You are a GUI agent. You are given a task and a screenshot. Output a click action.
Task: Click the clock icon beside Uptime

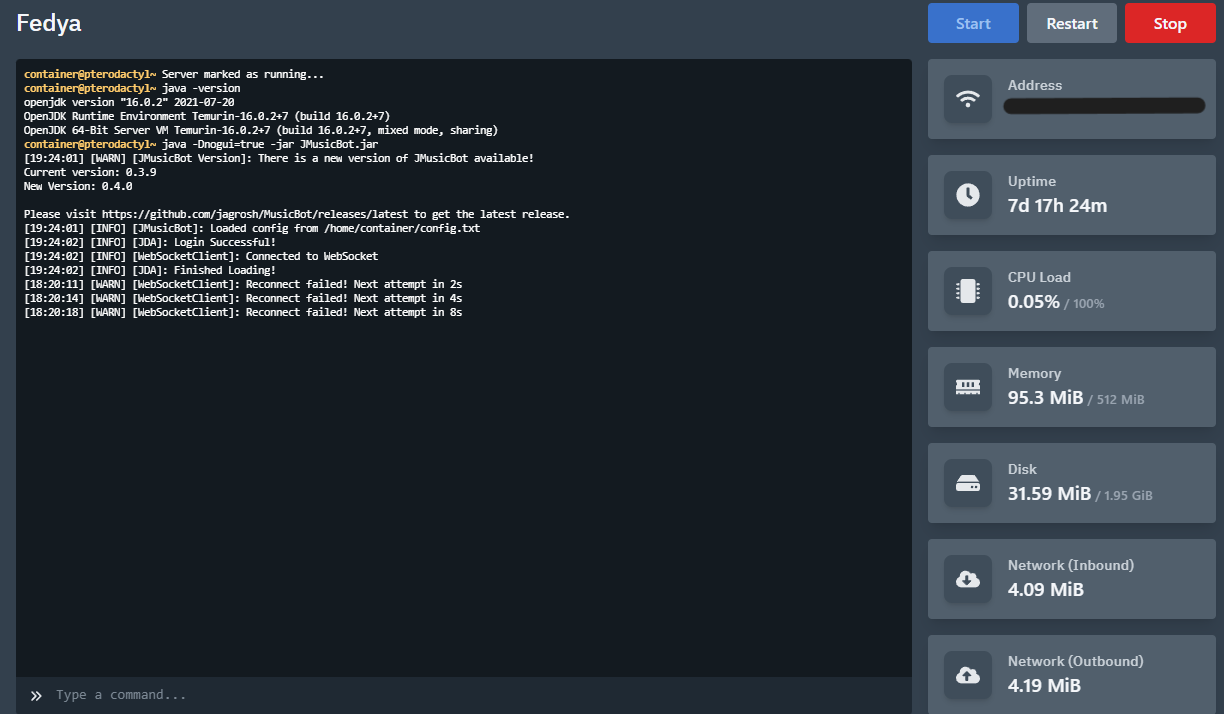967,195
